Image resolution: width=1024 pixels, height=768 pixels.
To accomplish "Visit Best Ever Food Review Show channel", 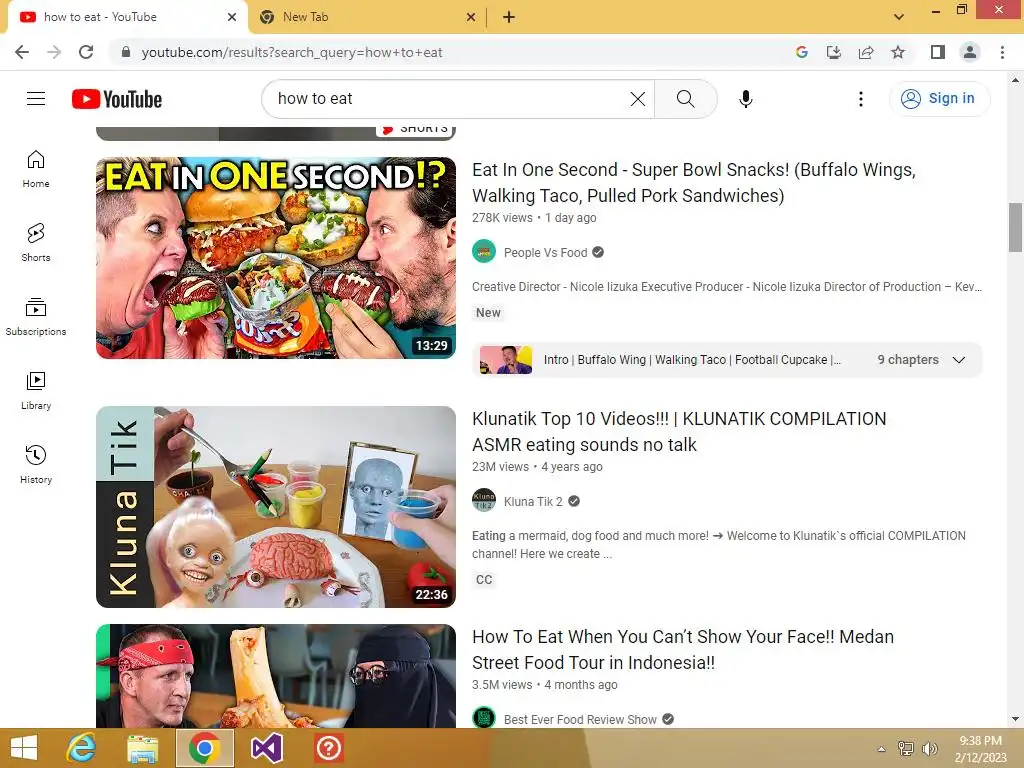I will pyautogui.click(x=580, y=720).
